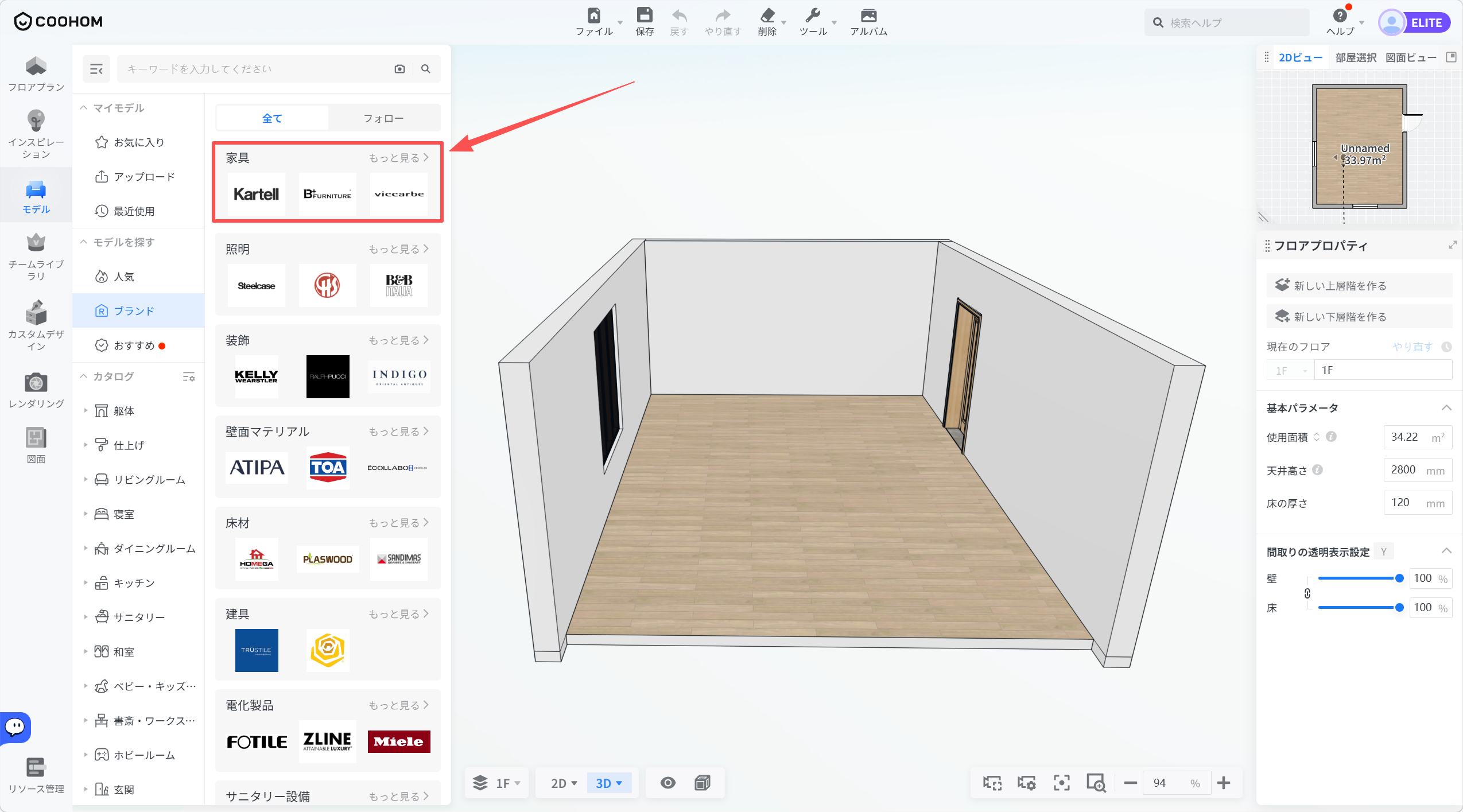This screenshot has width=1463, height=812.
Task: Select ブランド in the model menu
Action: [138, 310]
